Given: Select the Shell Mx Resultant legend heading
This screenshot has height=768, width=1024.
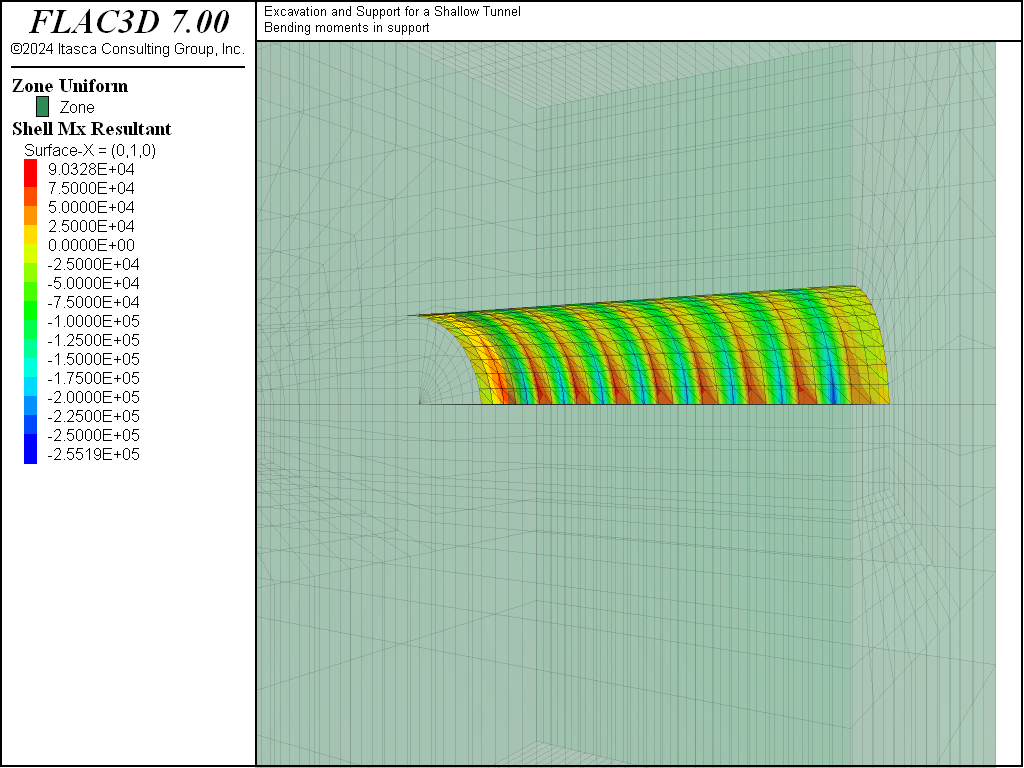Looking at the screenshot, I should (x=91, y=129).
